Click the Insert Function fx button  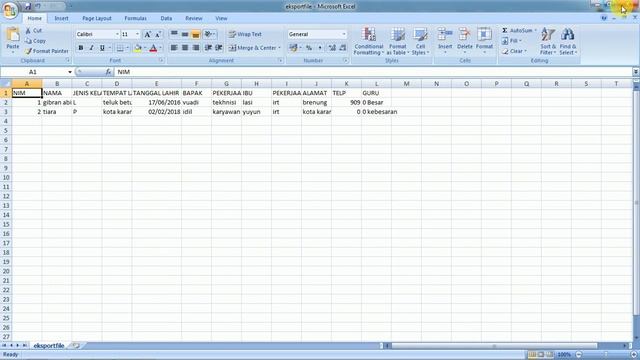108,72
